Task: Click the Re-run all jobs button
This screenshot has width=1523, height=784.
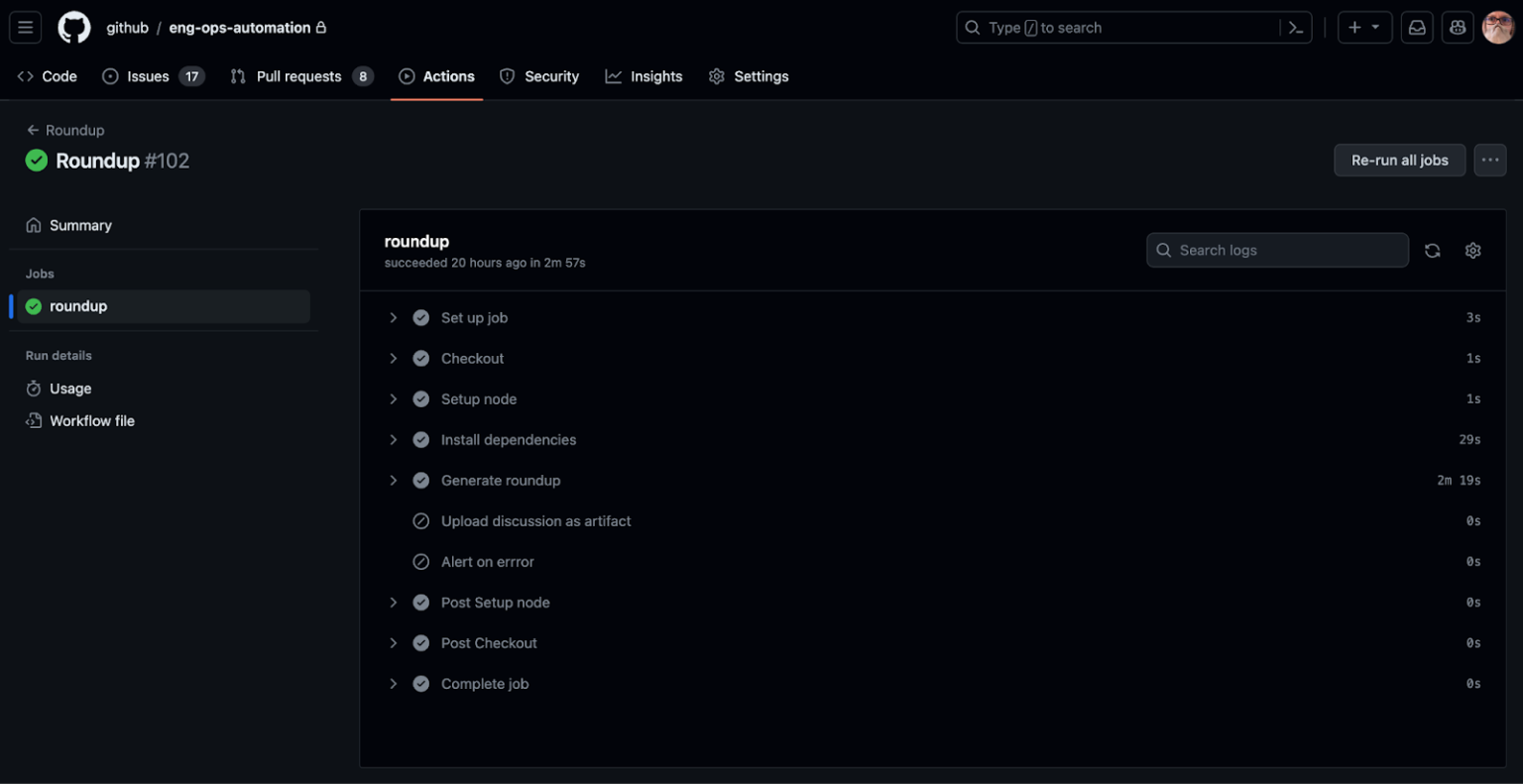Action: click(1399, 160)
